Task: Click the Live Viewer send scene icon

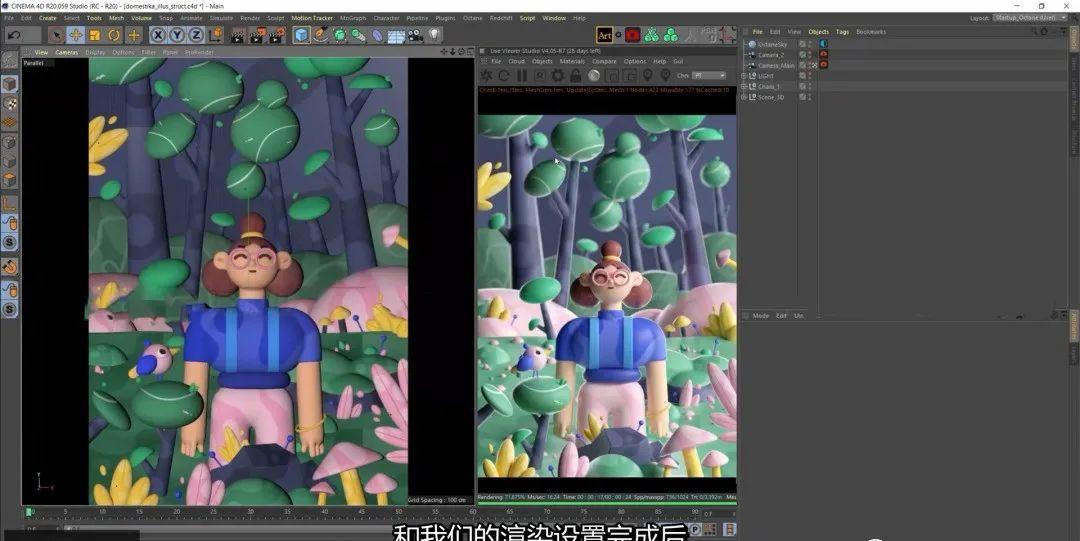Action: coord(486,75)
